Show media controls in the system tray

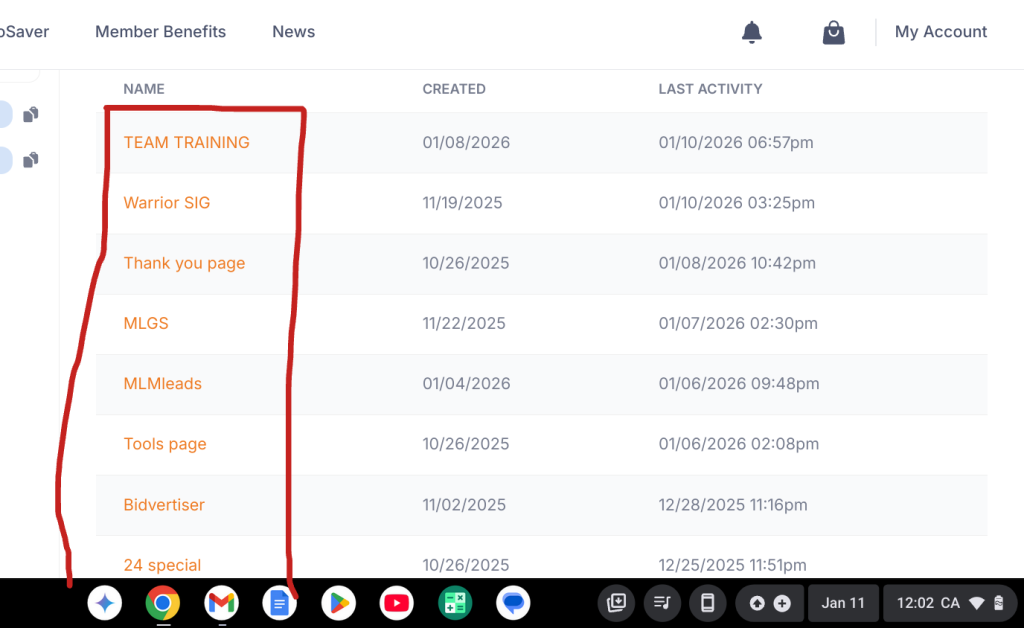click(x=661, y=603)
